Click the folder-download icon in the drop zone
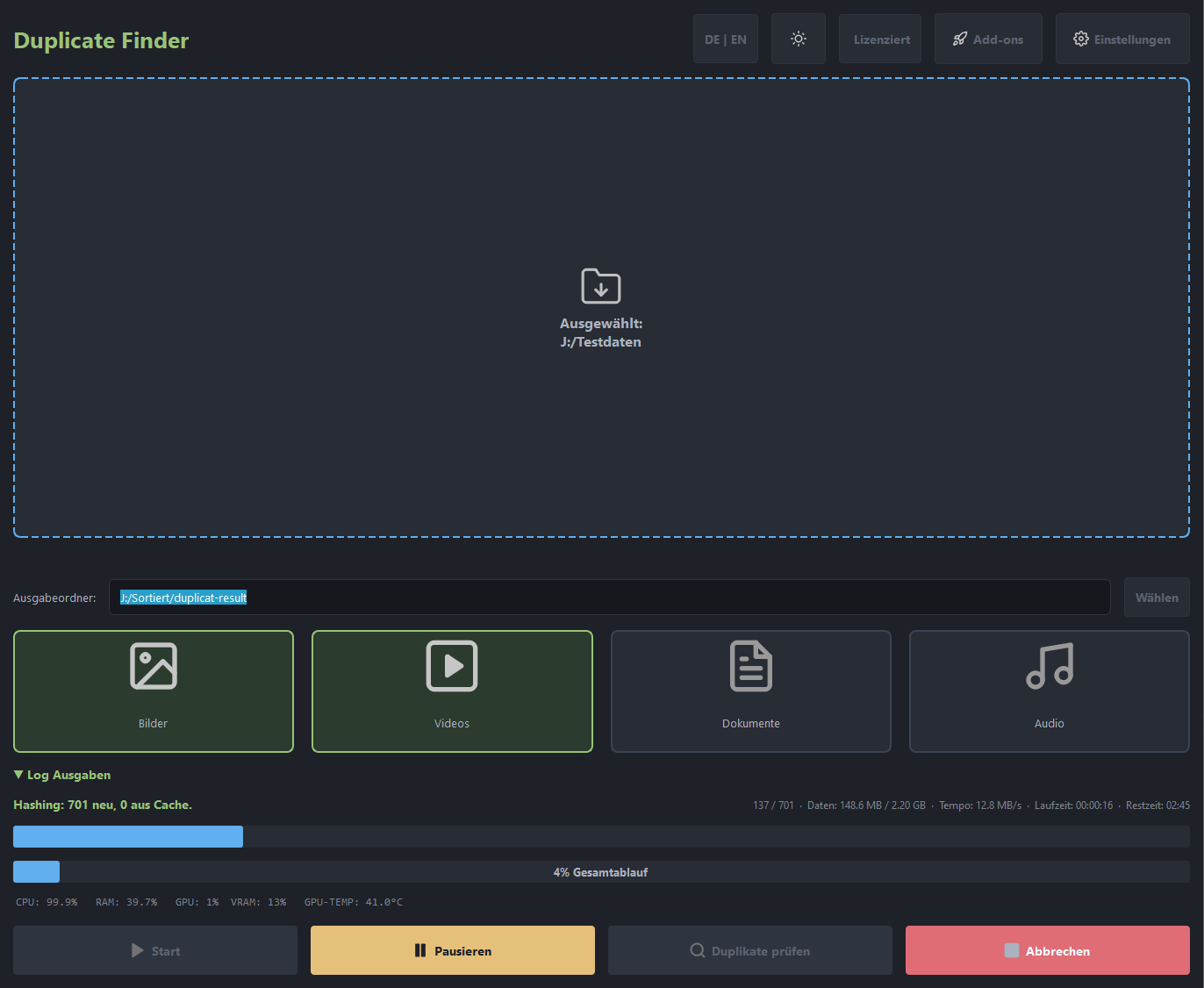Viewport: 1204px width, 988px height. (x=601, y=286)
